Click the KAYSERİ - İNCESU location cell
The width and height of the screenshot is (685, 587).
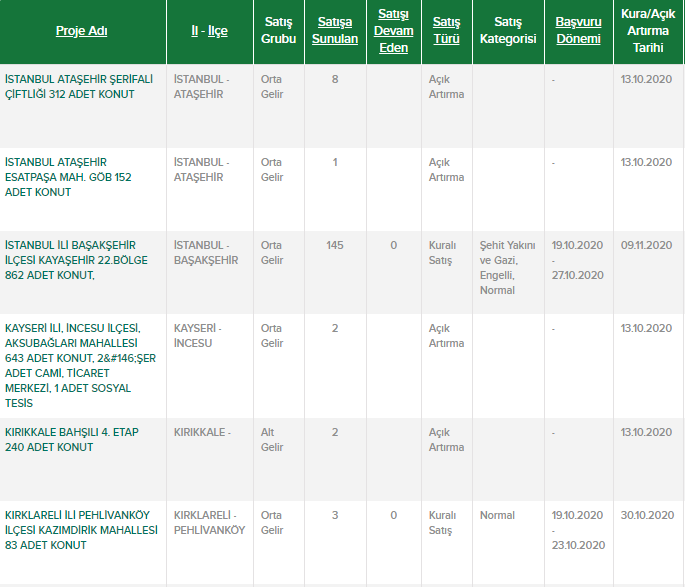click(198, 335)
